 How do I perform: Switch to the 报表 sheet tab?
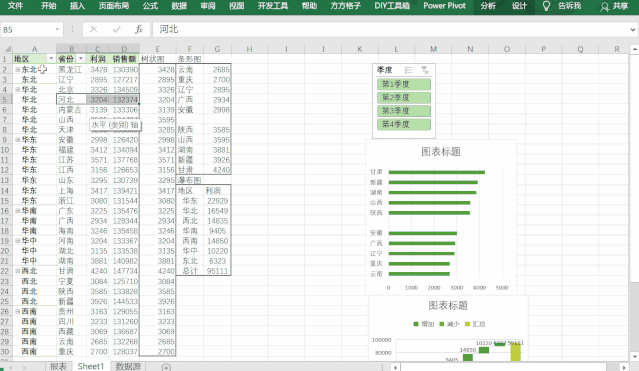click(x=58, y=366)
